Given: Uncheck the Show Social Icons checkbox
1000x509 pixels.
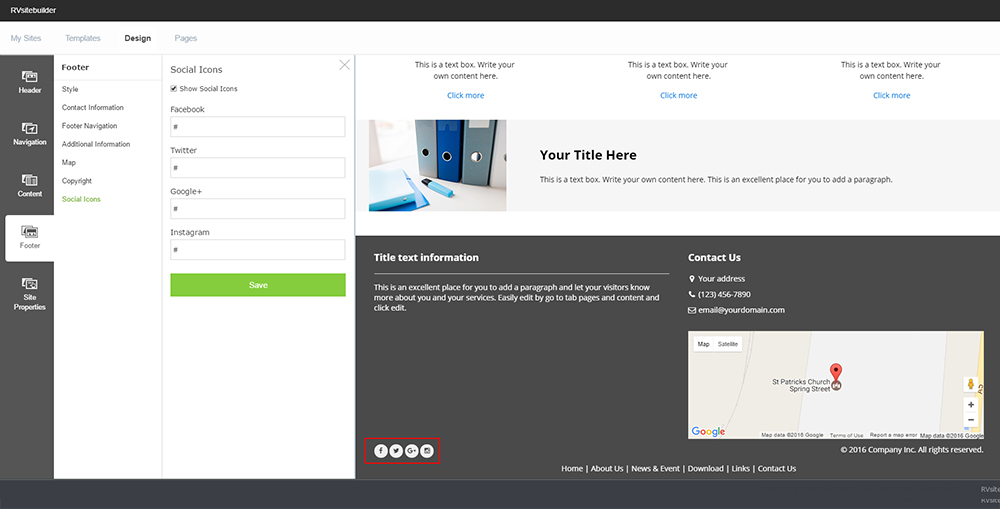Looking at the screenshot, I should tap(174, 89).
